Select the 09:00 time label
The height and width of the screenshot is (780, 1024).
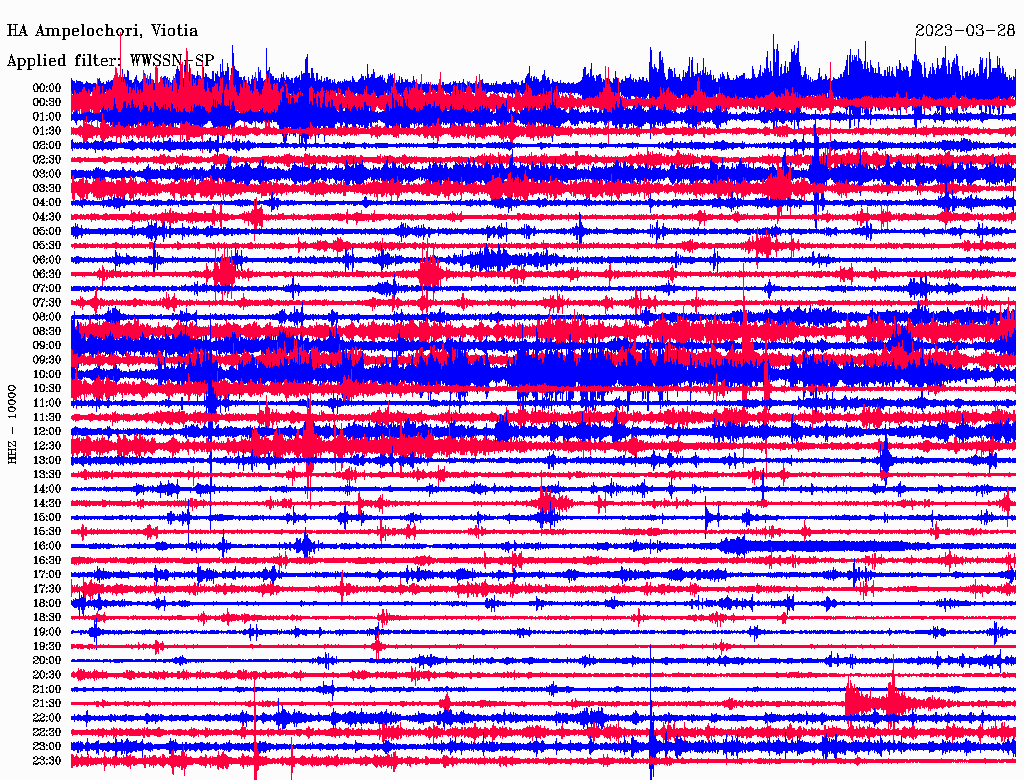(x=47, y=346)
